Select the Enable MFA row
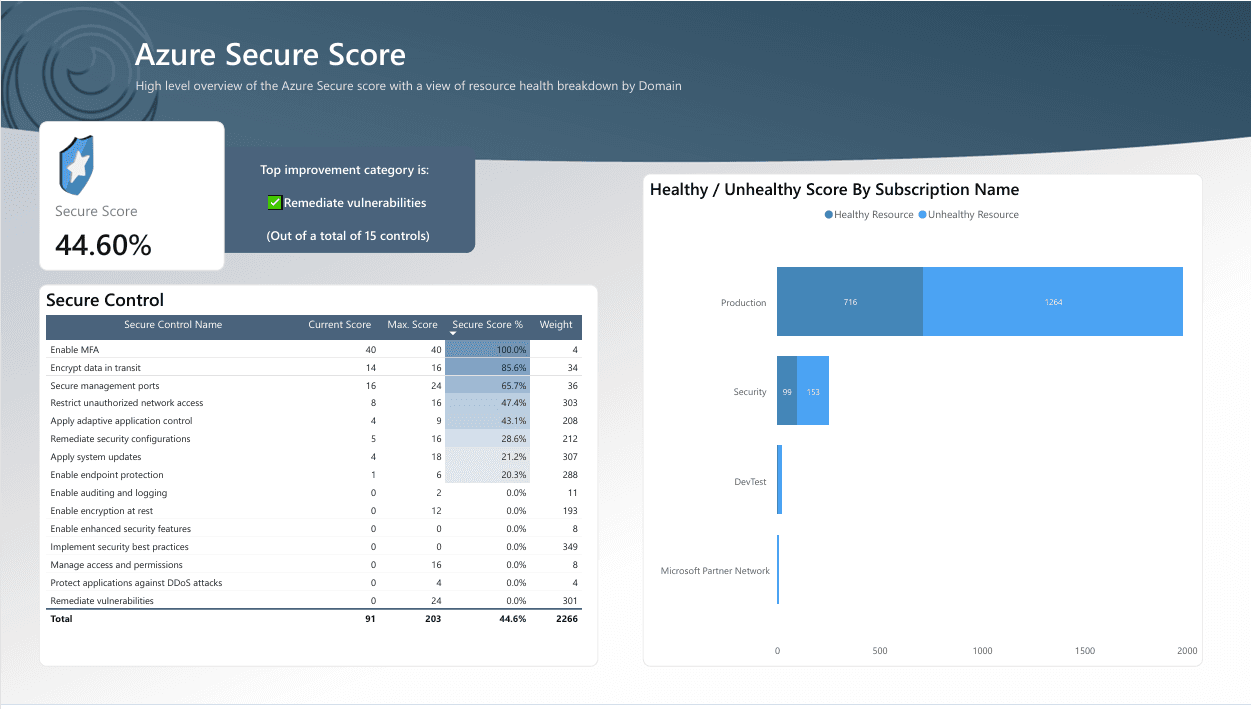This screenshot has height=709, width=1251. (x=314, y=350)
